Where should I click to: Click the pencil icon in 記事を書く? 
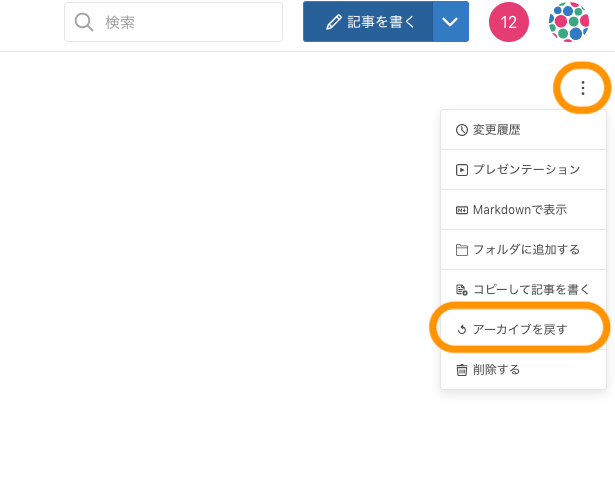[333, 22]
